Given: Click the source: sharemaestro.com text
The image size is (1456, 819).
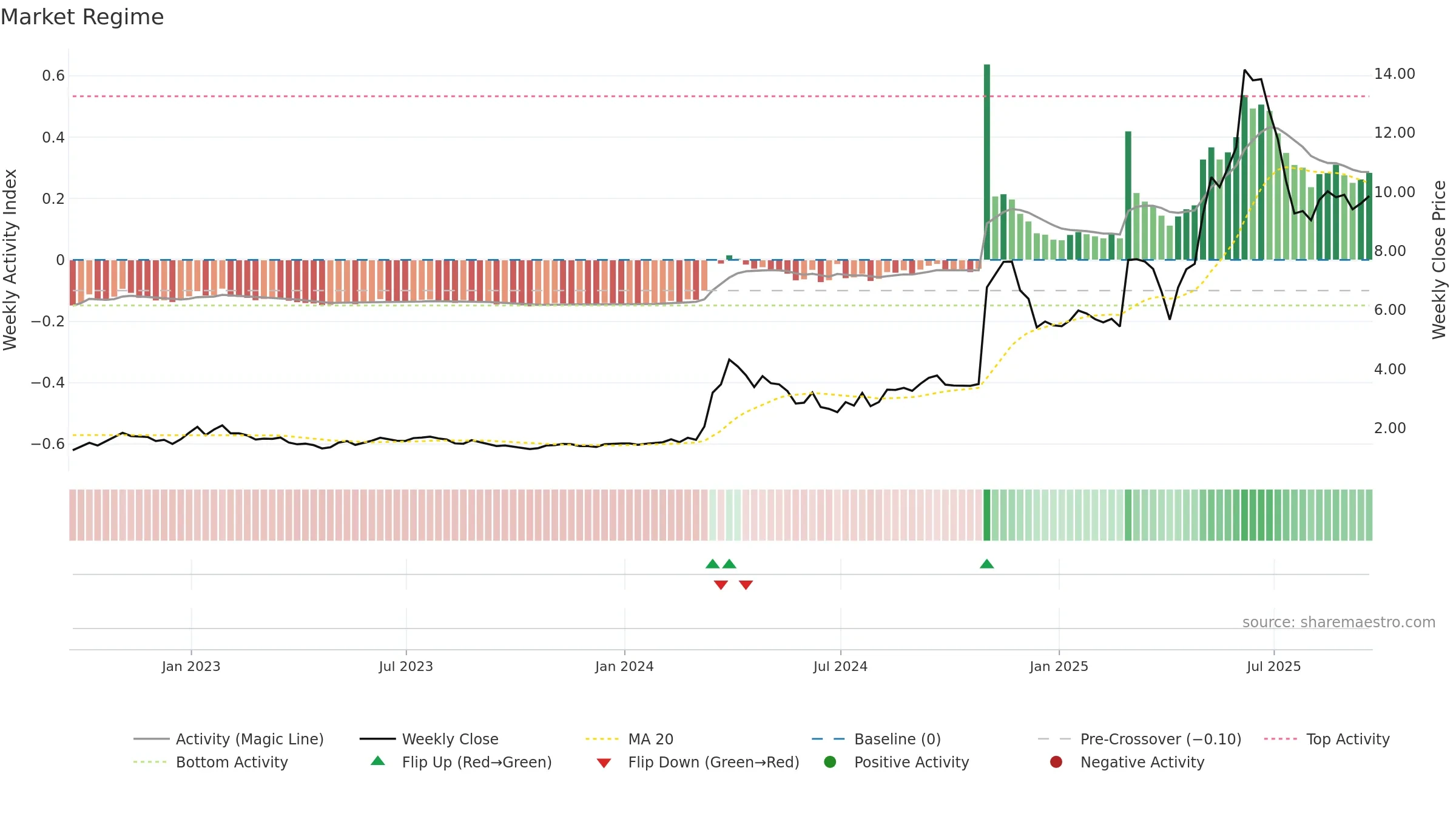Looking at the screenshot, I should pos(1339,622).
